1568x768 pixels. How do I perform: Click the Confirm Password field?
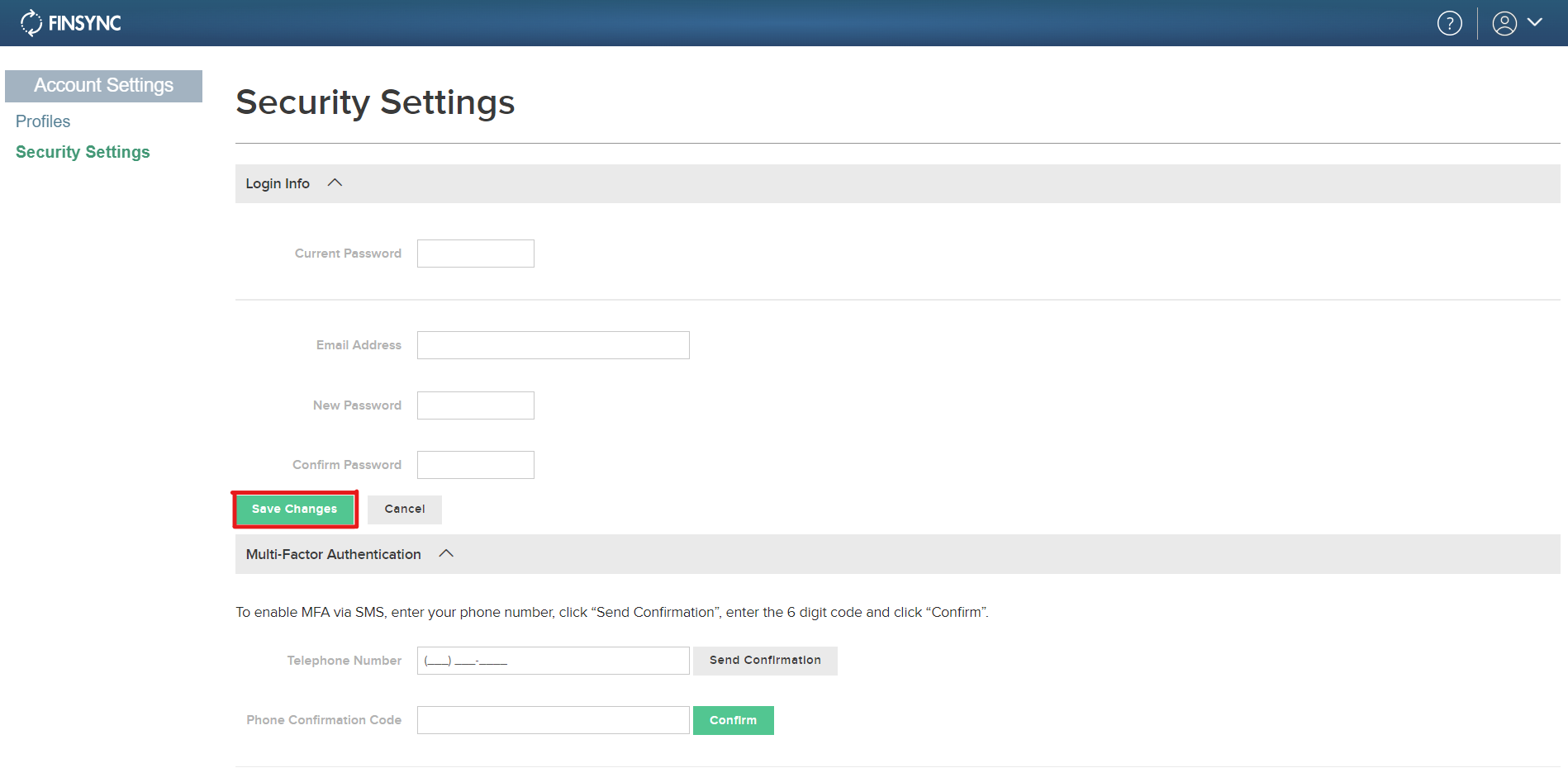[475, 464]
